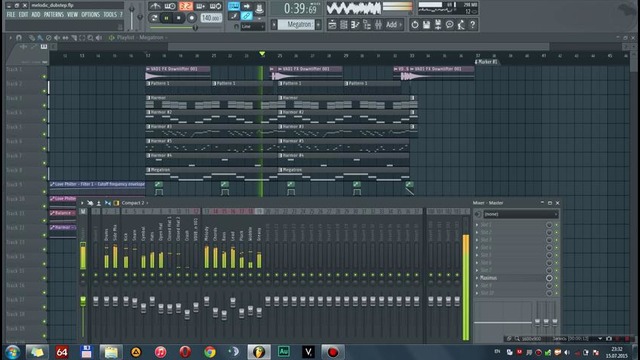Select the playlist Delete tool

pos(49,38)
